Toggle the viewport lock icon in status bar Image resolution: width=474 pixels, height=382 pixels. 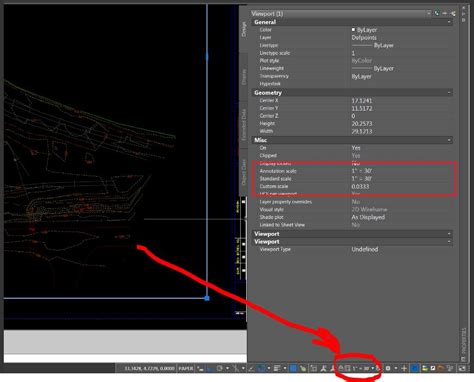pos(341,368)
